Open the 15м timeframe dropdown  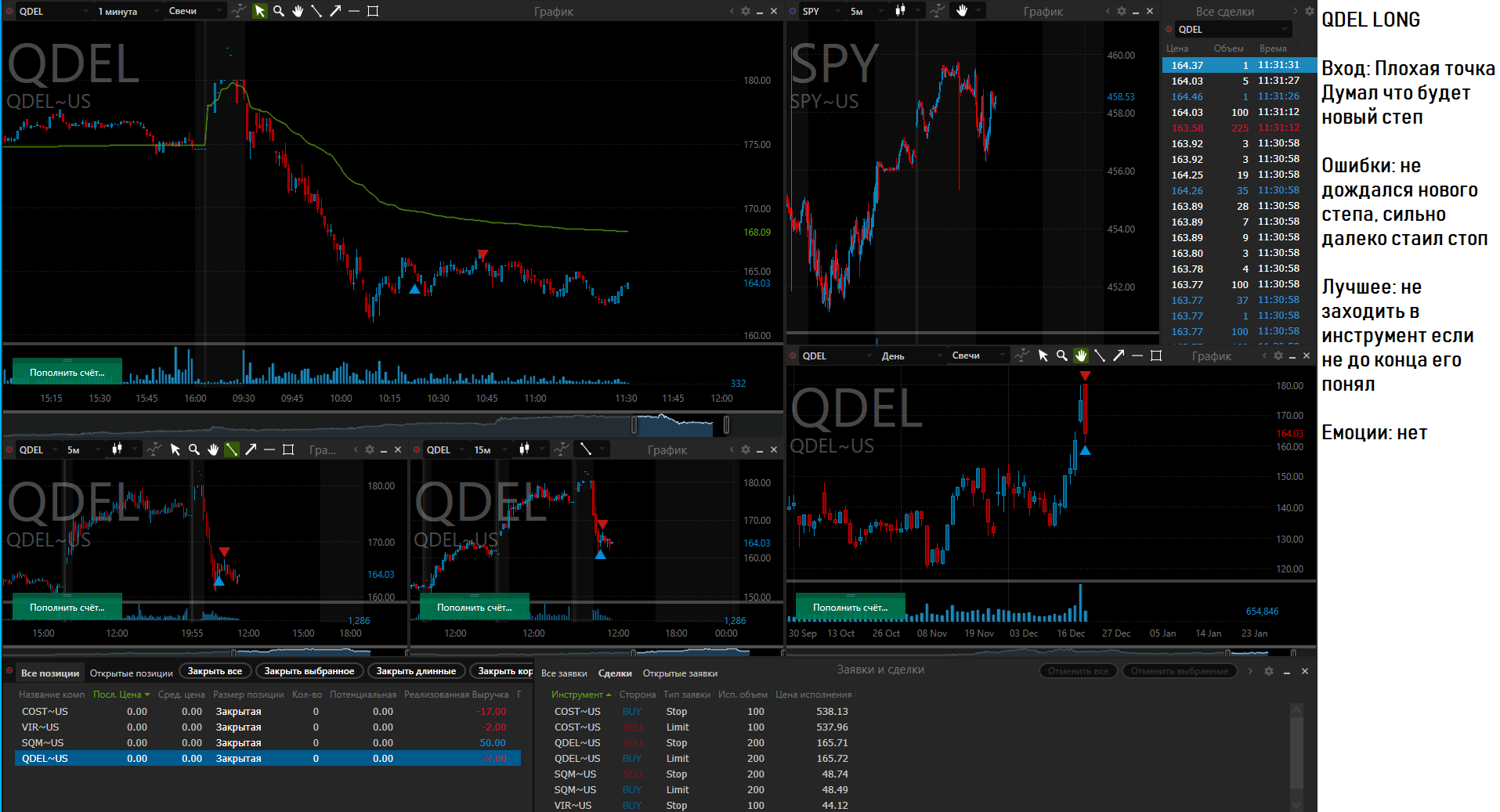point(492,449)
